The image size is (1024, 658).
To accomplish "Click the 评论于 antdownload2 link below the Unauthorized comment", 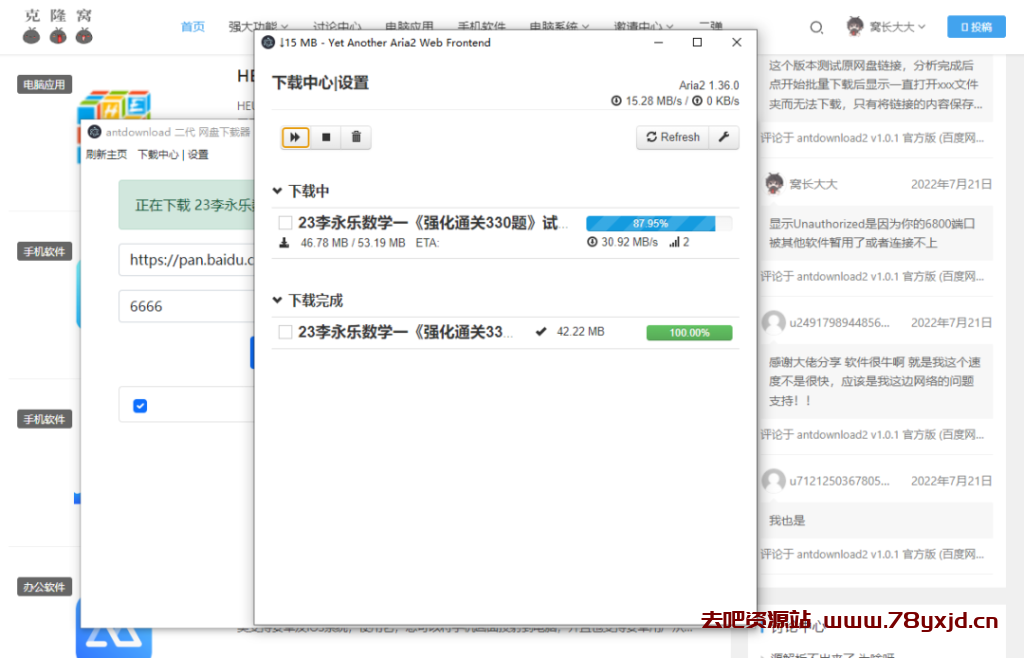I will (872, 277).
